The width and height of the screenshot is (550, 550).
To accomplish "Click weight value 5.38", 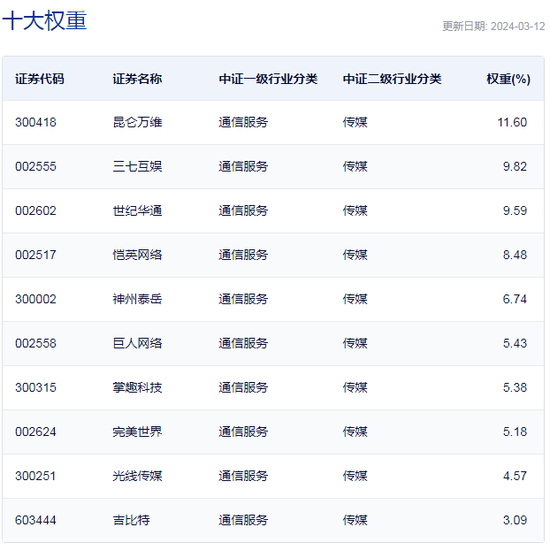I will [x=515, y=388].
